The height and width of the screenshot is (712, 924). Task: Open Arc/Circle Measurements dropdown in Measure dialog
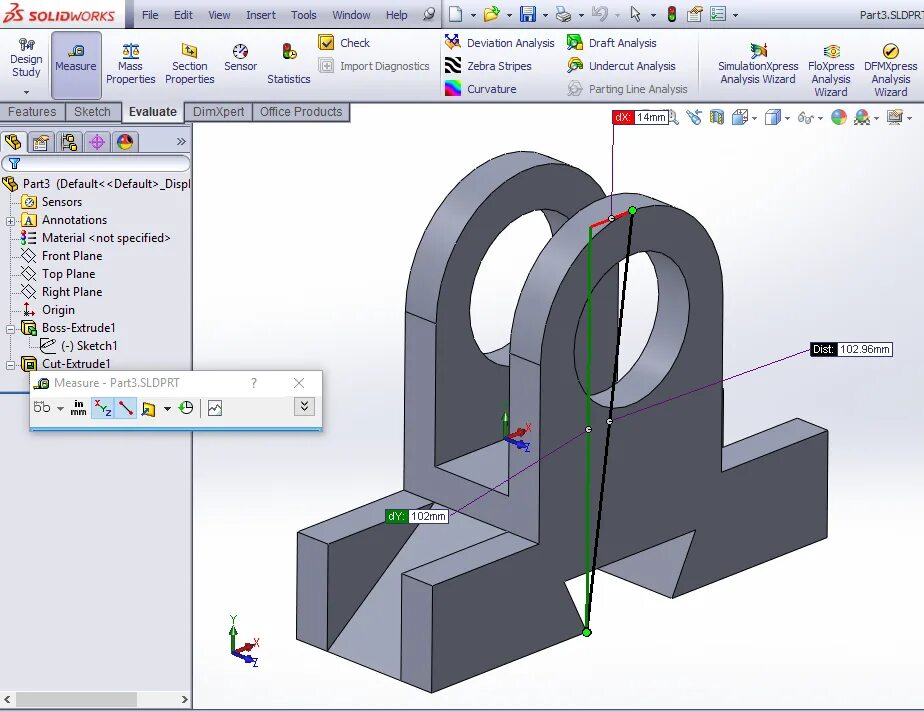coord(60,408)
